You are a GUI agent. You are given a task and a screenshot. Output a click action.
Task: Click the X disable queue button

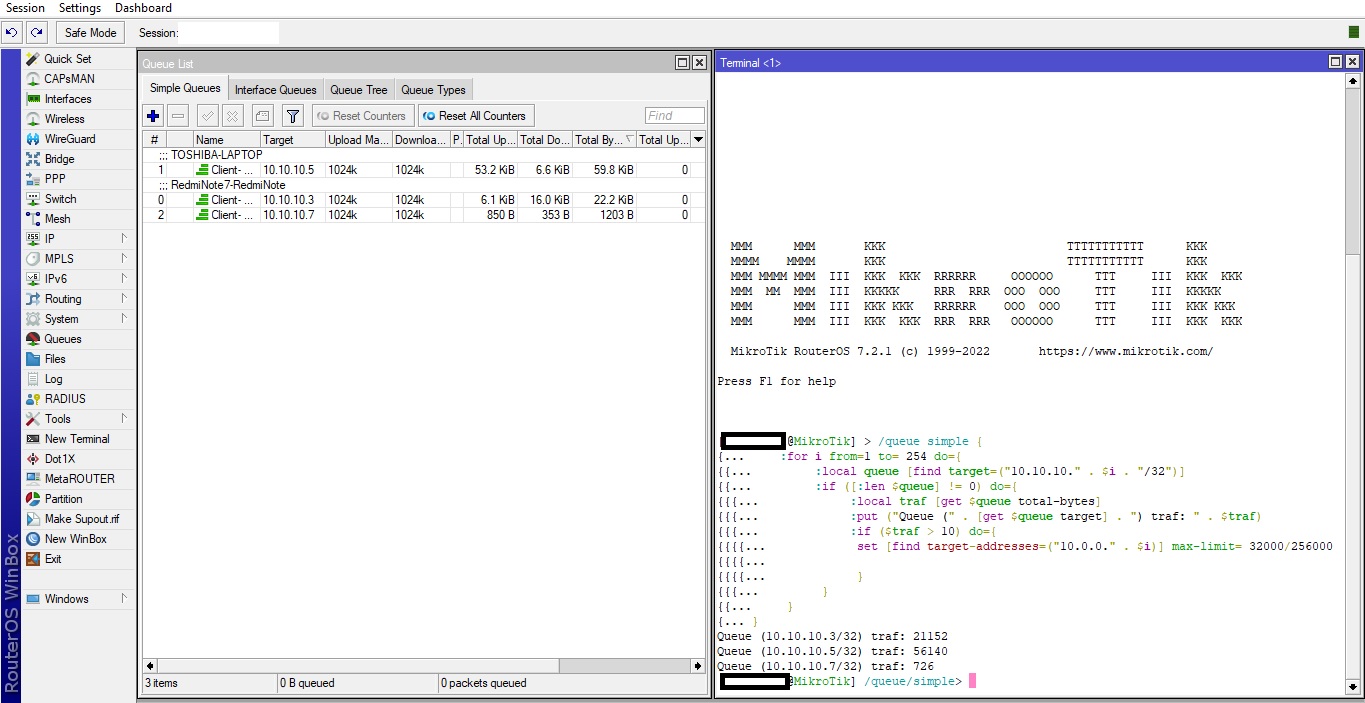233,116
